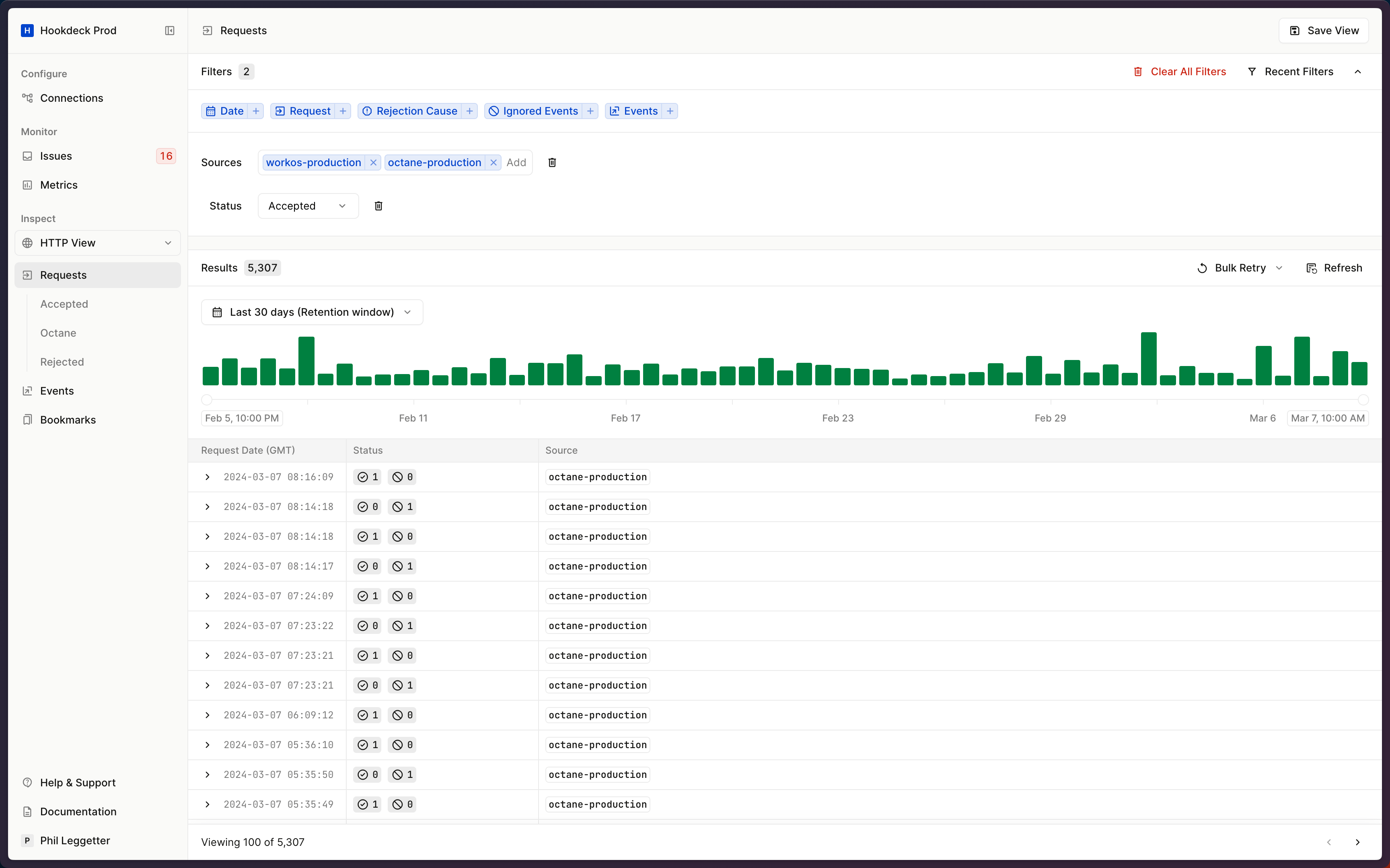Screen dimensions: 1390x868
Task: Remove the workos-production source tag
Action: coord(374,162)
